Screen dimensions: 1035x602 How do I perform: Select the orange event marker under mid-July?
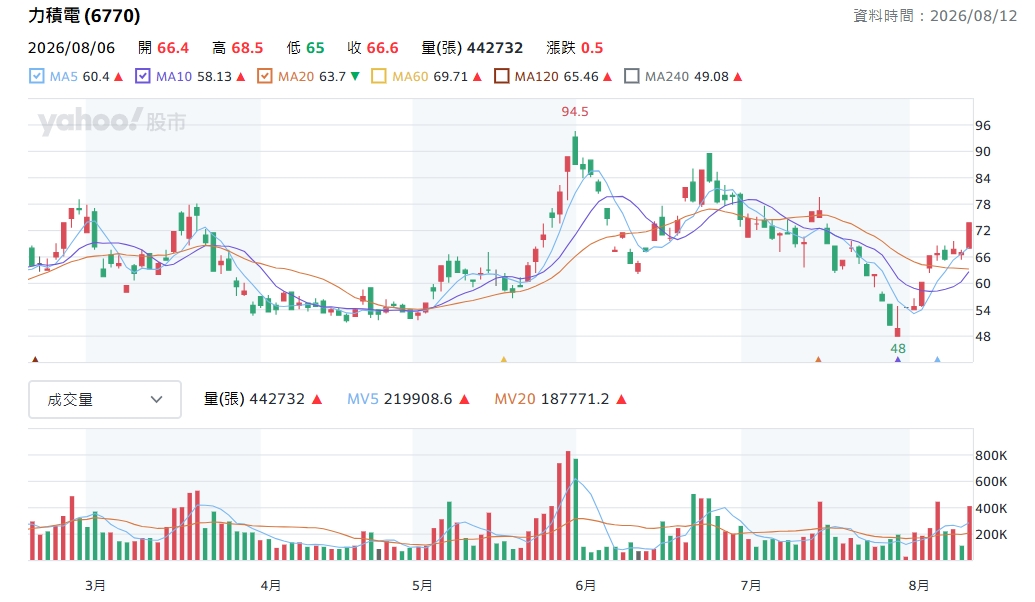click(818, 359)
